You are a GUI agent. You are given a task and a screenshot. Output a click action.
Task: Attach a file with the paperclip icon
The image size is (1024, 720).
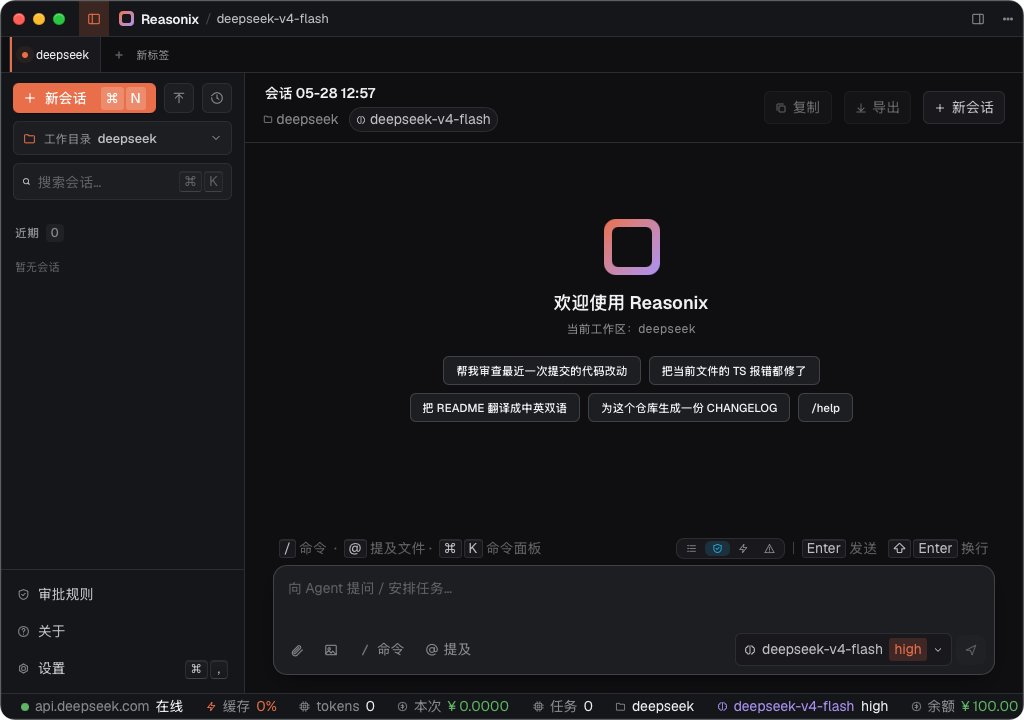[x=297, y=650]
